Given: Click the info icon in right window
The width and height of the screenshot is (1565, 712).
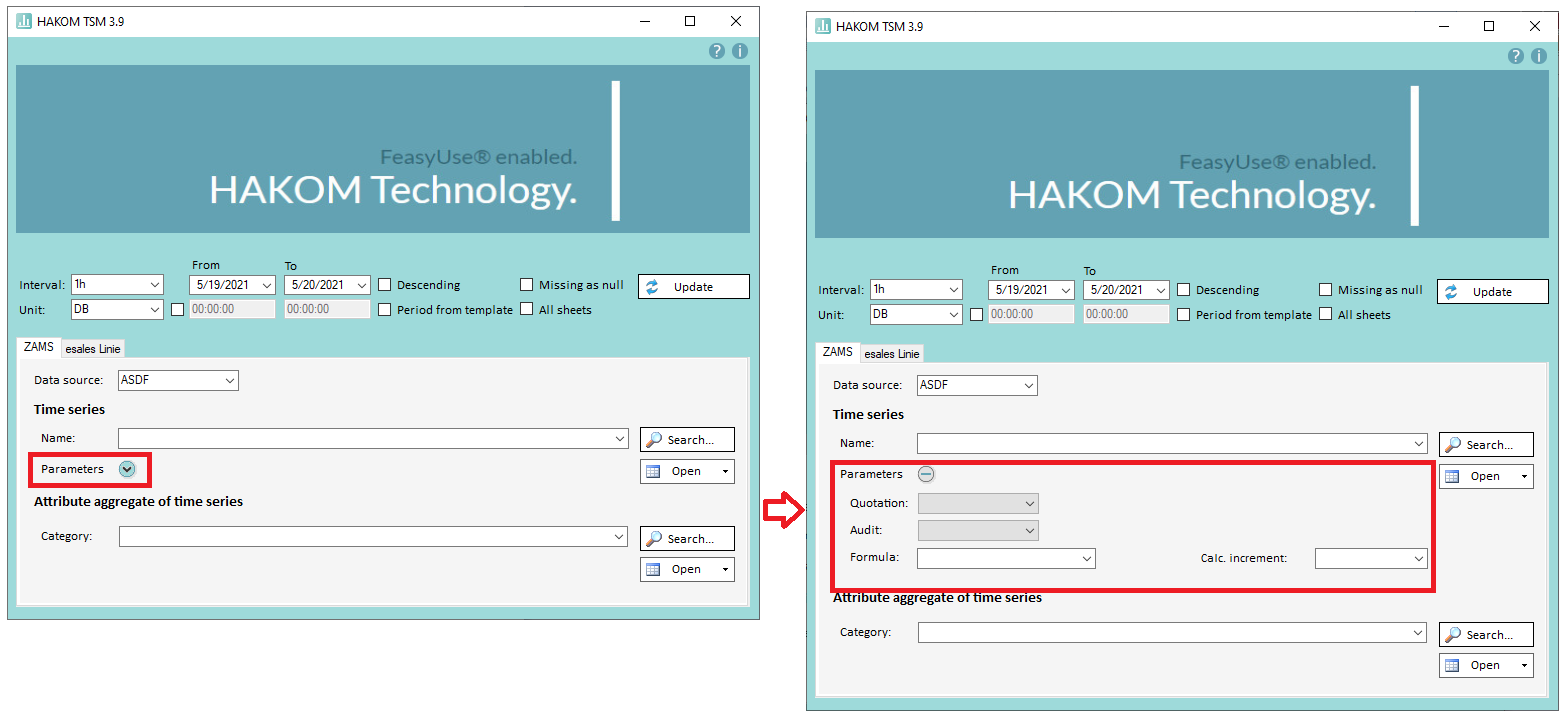Looking at the screenshot, I should tap(1539, 56).
